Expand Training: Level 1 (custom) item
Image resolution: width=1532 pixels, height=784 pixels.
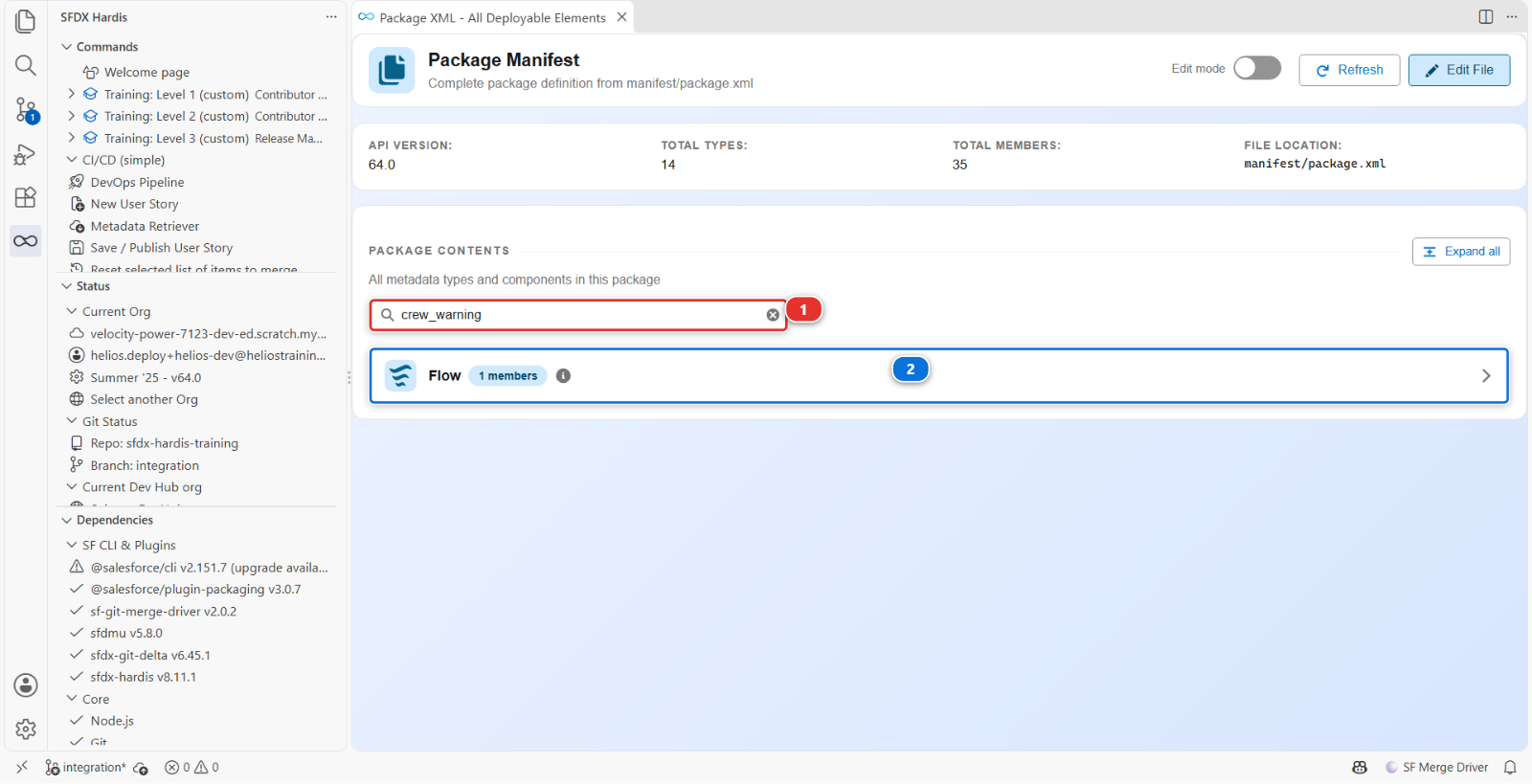(x=72, y=94)
